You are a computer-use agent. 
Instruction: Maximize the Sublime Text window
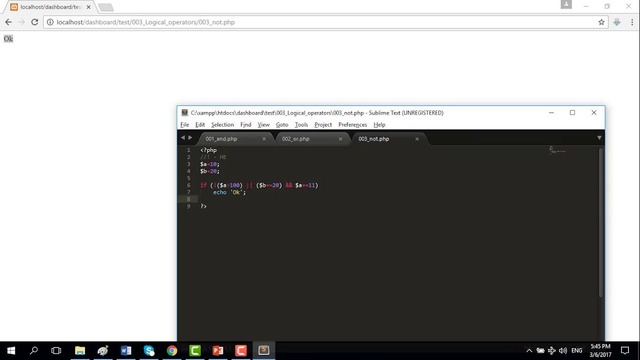click(572, 113)
